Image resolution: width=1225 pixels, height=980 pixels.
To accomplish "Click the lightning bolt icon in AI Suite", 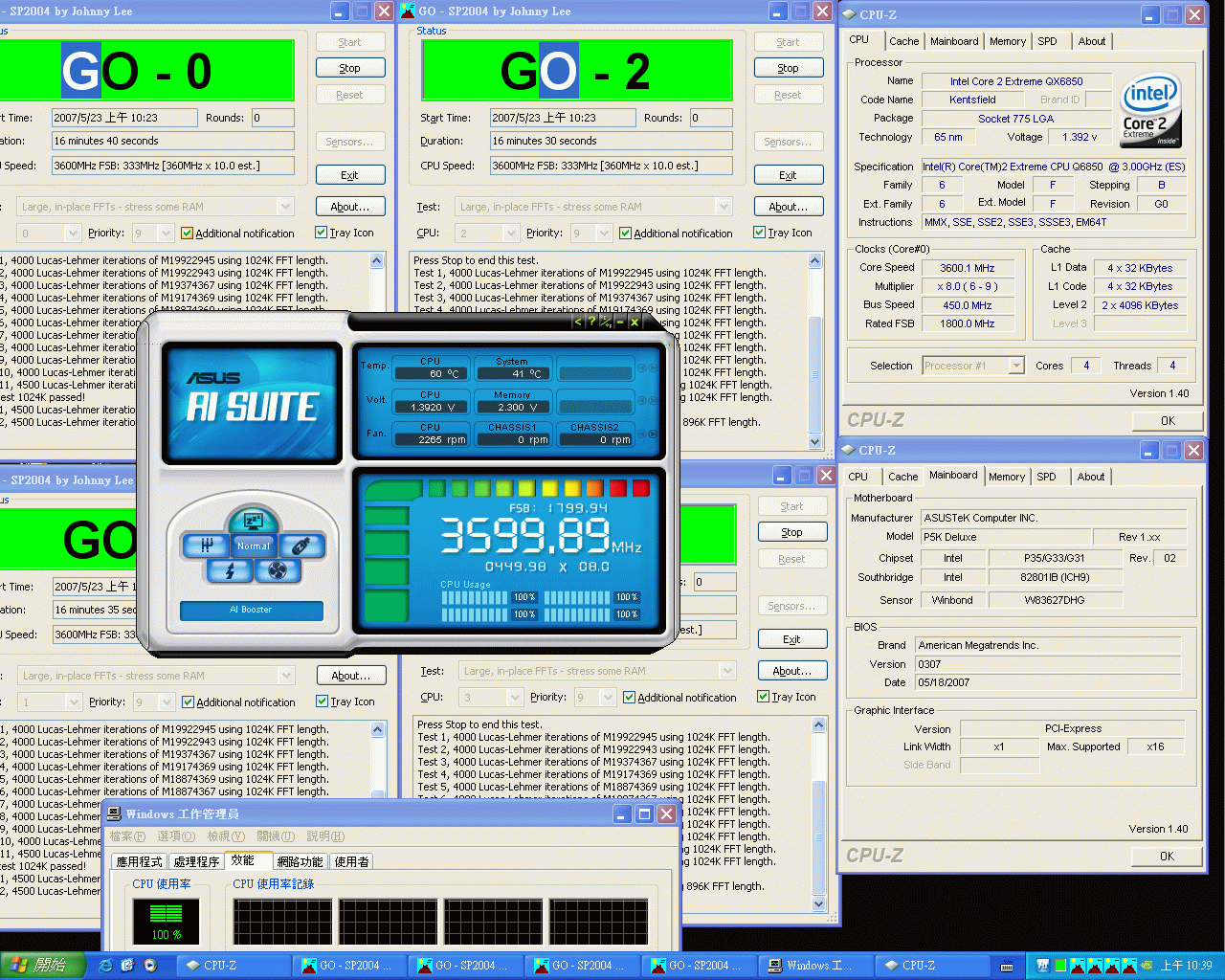I will pos(230,570).
